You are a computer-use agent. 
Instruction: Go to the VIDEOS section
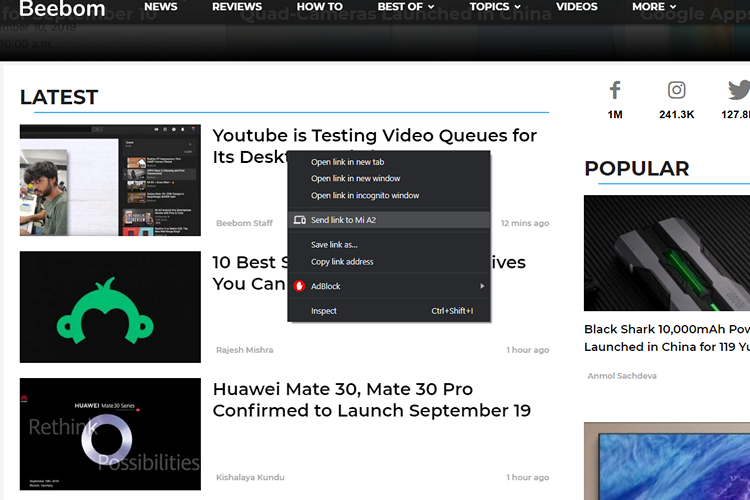pos(577,7)
